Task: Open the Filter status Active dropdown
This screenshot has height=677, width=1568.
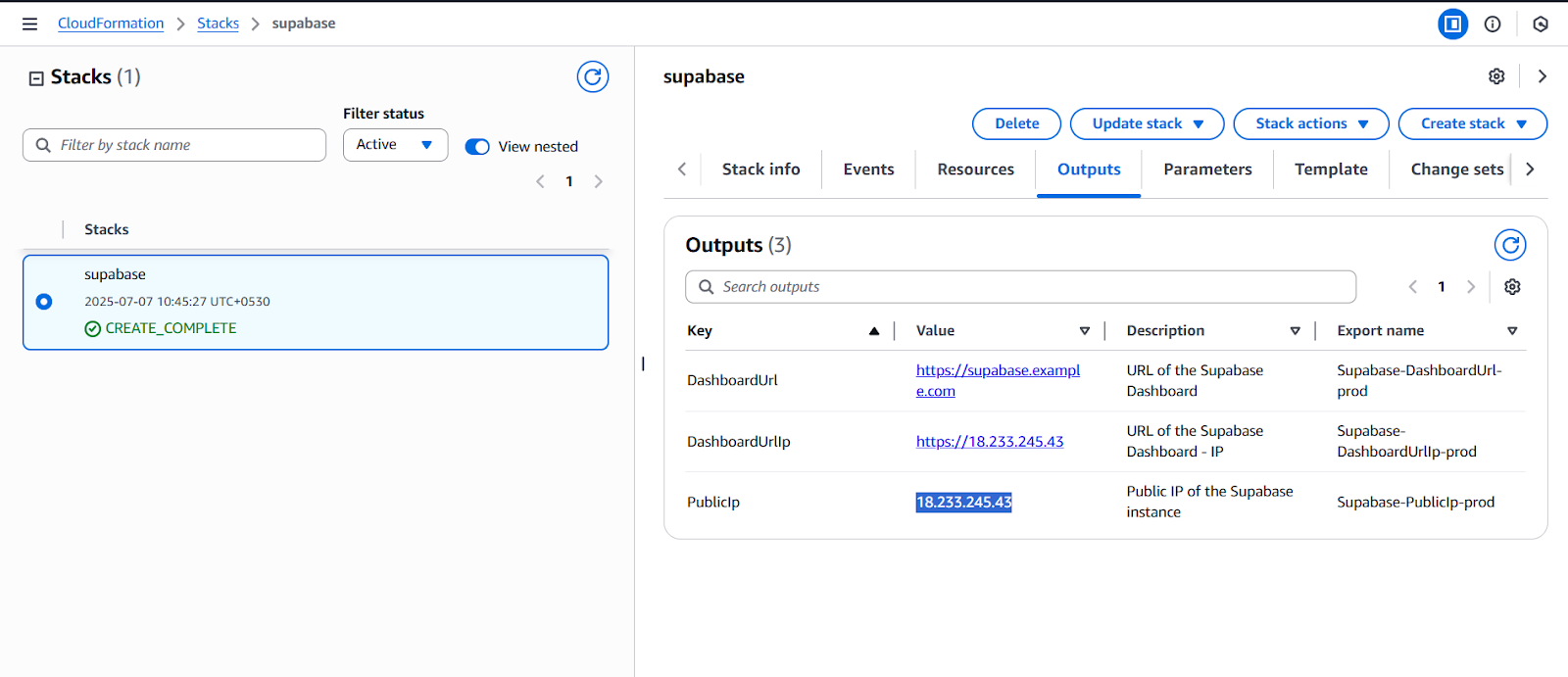Action: coord(396,145)
